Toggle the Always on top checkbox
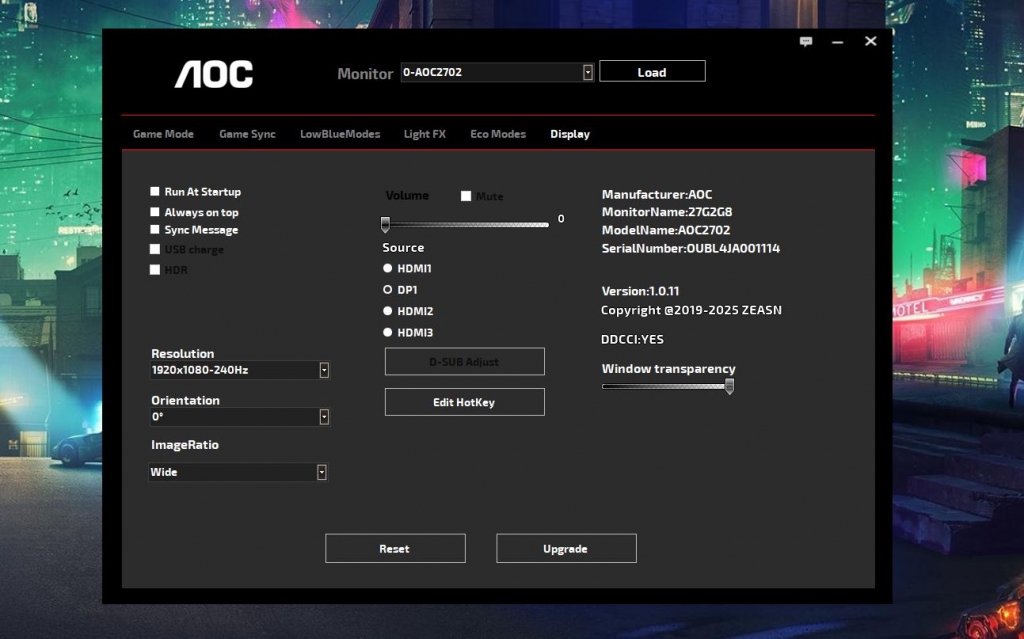Viewport: 1024px width, 639px height. pos(155,212)
